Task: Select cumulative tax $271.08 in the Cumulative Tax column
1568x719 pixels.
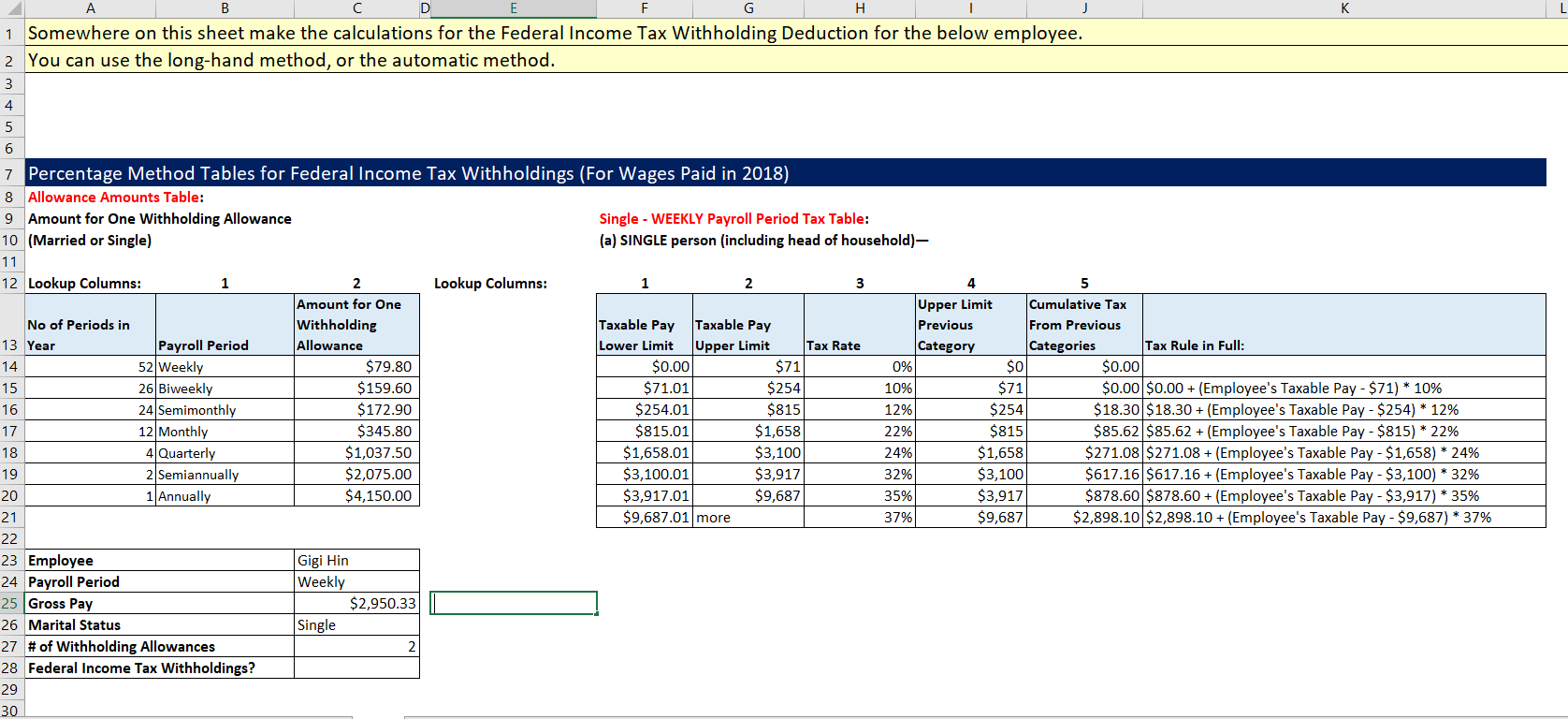Action: (1085, 452)
